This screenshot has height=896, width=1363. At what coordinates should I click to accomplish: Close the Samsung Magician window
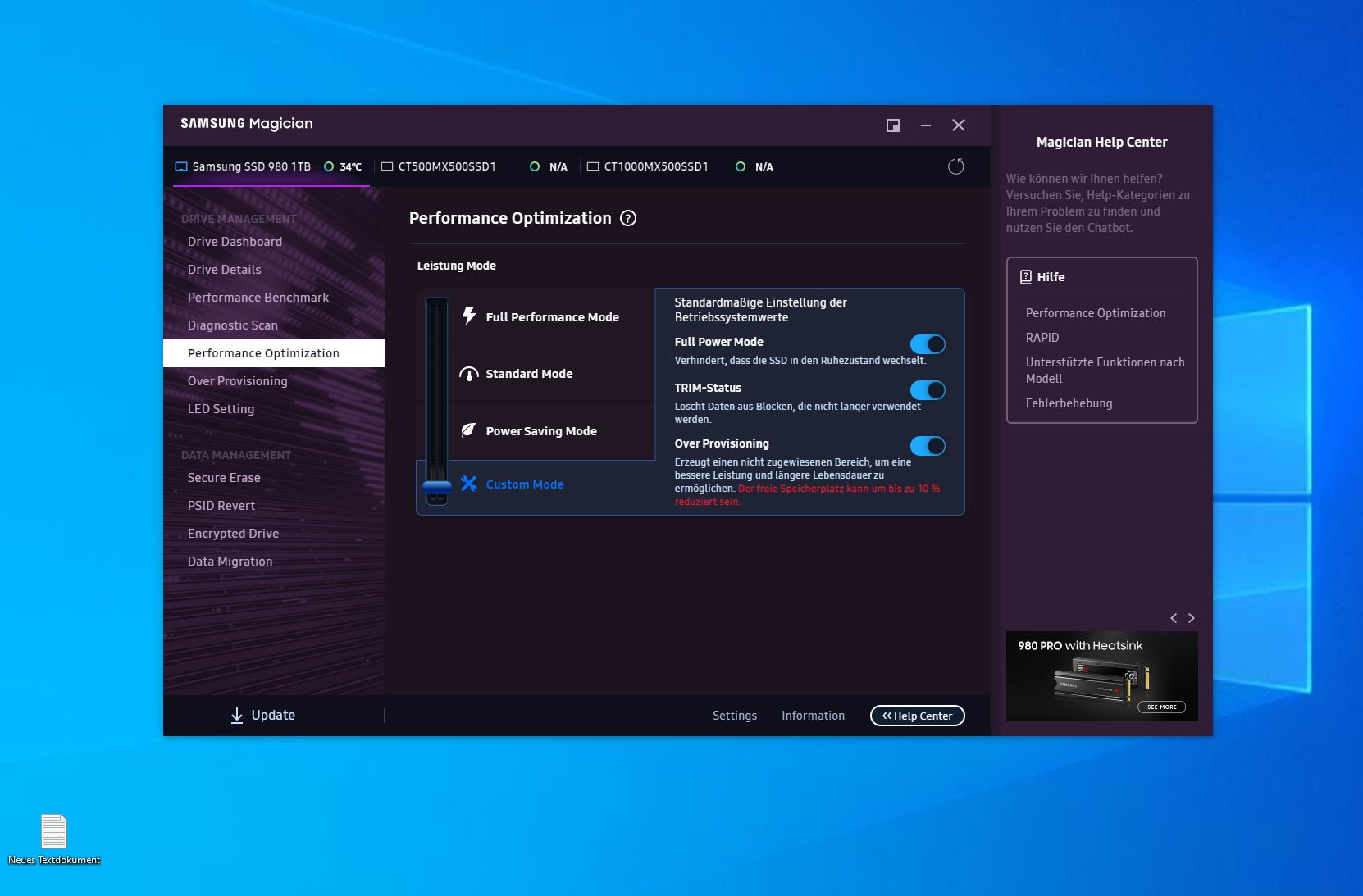[959, 125]
